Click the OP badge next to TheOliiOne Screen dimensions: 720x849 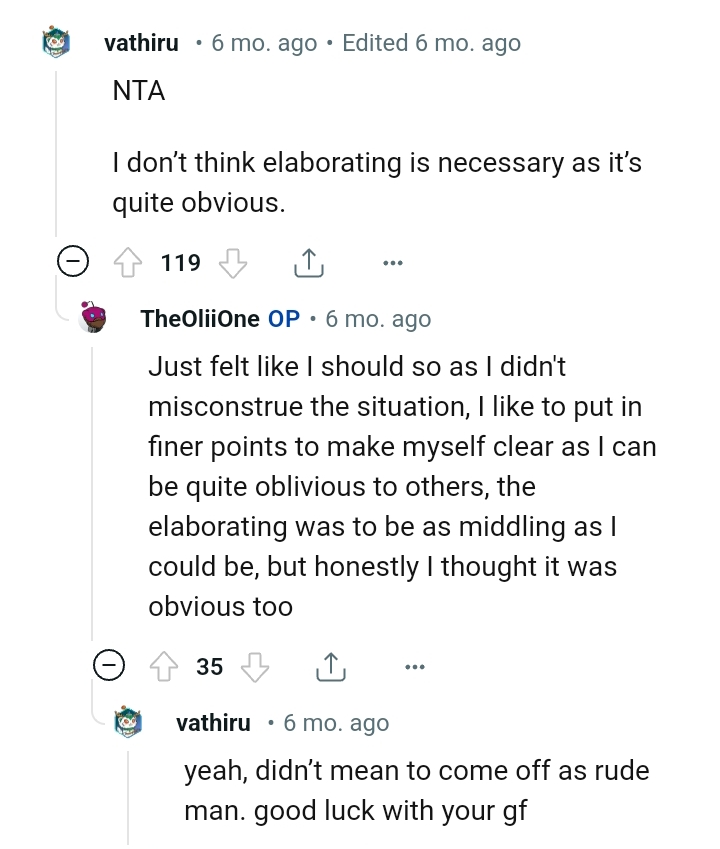(x=282, y=318)
